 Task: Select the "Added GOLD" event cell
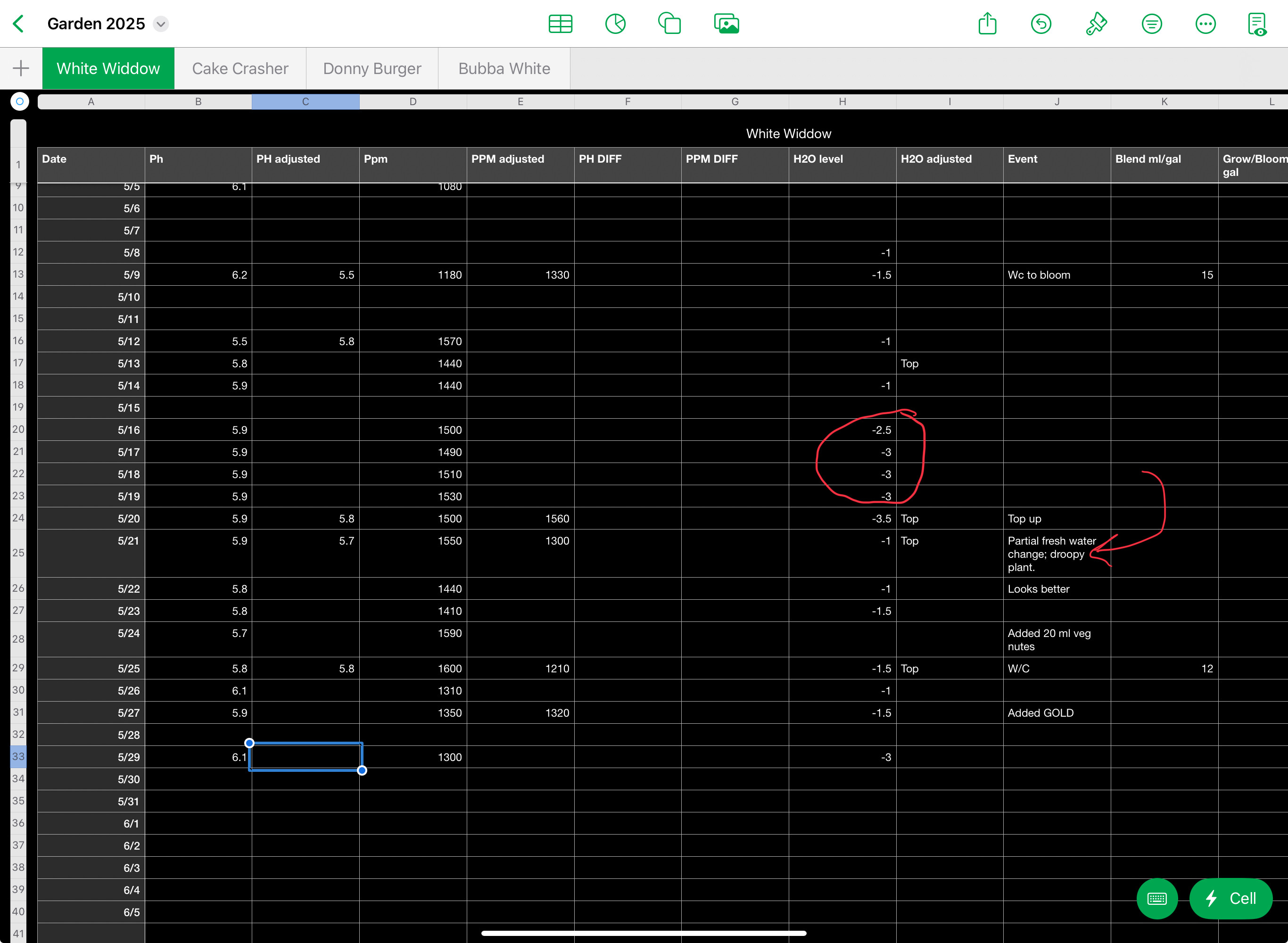[x=1057, y=713]
